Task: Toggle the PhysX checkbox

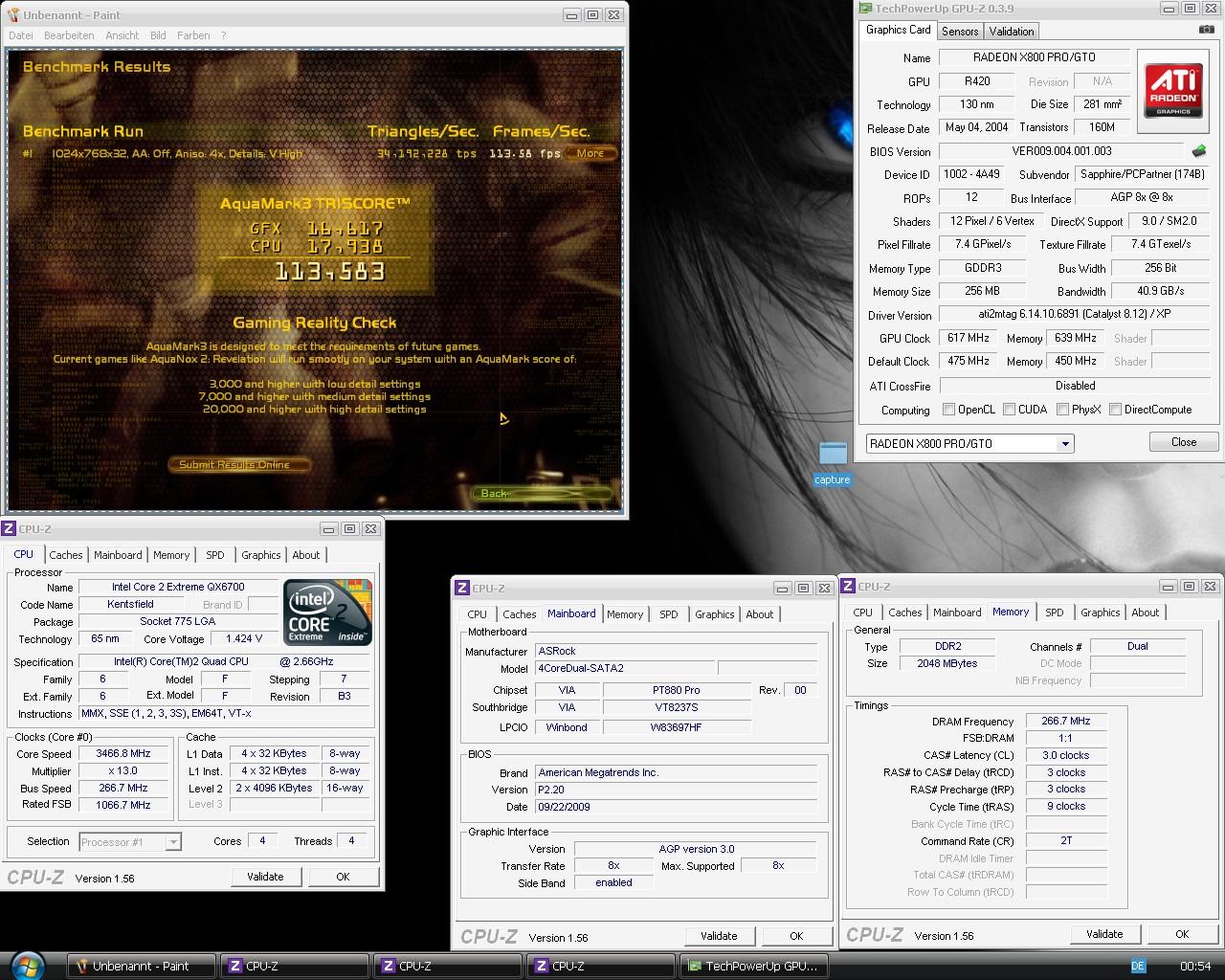Action: (1062, 410)
